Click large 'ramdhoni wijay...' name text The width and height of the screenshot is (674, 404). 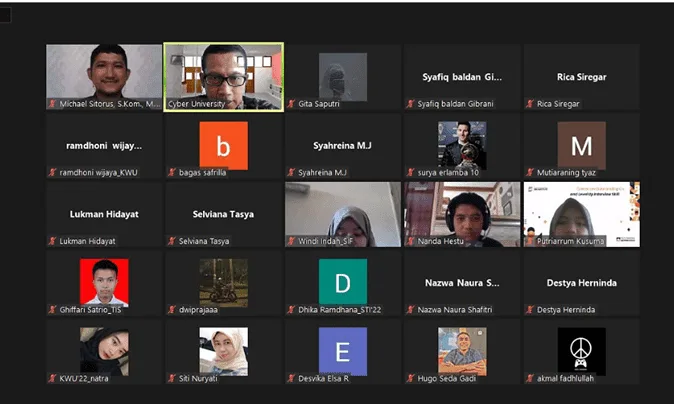104,146
